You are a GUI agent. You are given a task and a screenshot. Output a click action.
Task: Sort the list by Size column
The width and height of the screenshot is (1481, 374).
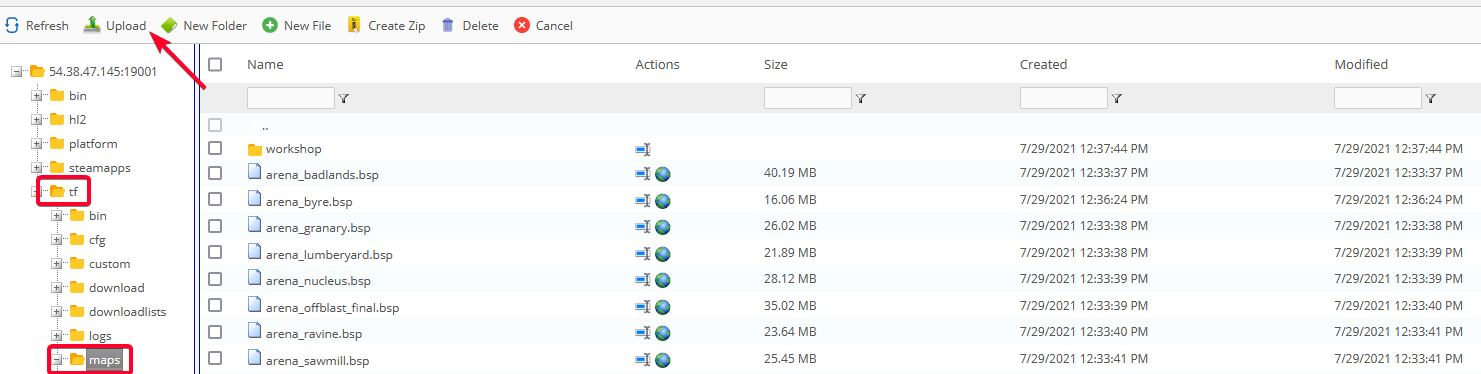pos(775,64)
